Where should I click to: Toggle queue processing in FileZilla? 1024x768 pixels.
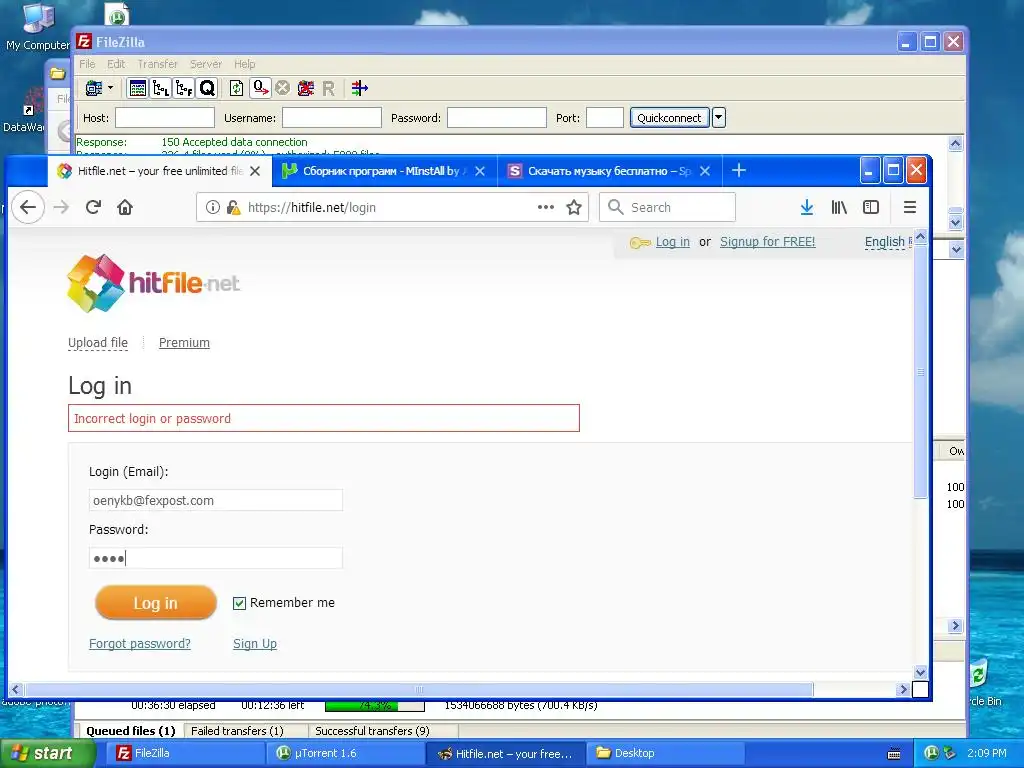click(x=261, y=88)
